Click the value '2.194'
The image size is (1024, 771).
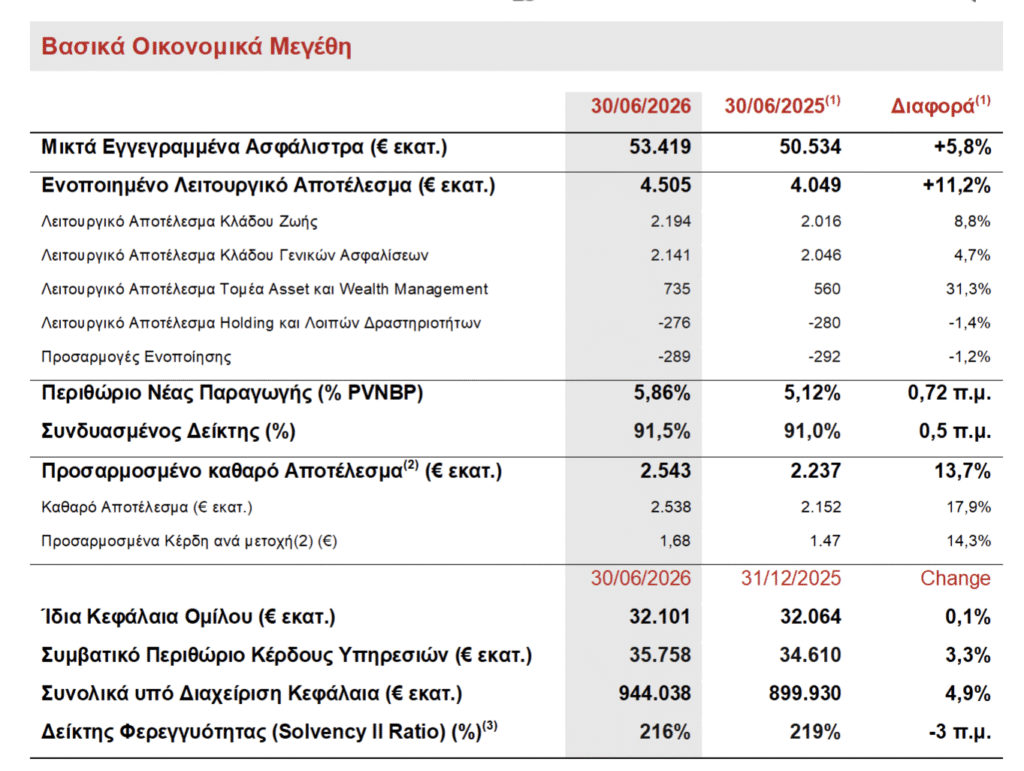[670, 221]
